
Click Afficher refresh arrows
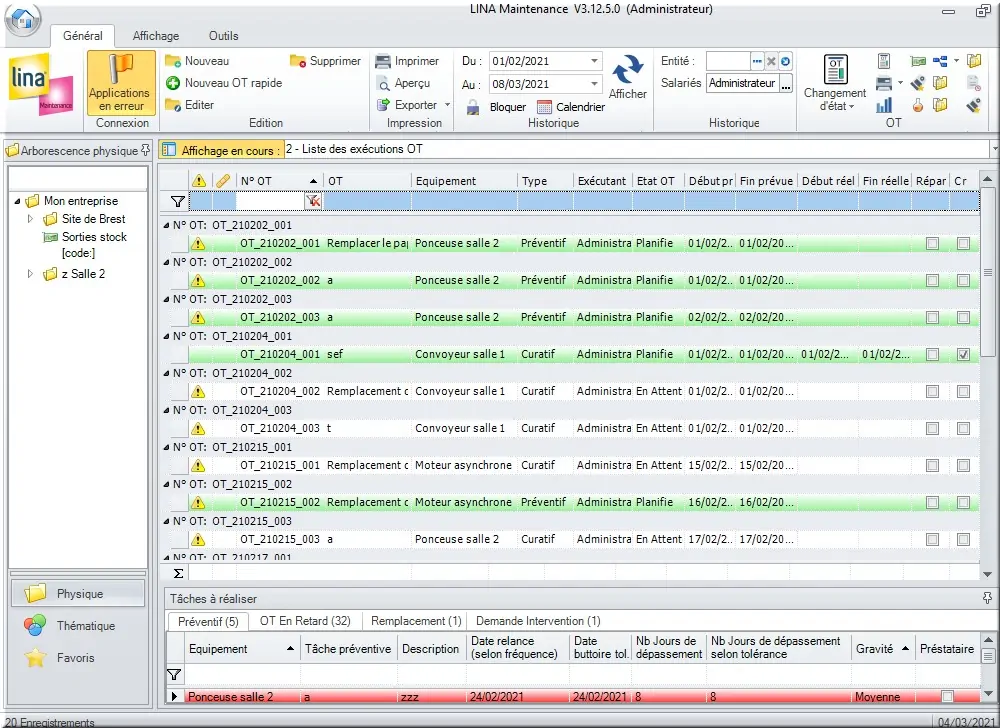[x=628, y=69]
